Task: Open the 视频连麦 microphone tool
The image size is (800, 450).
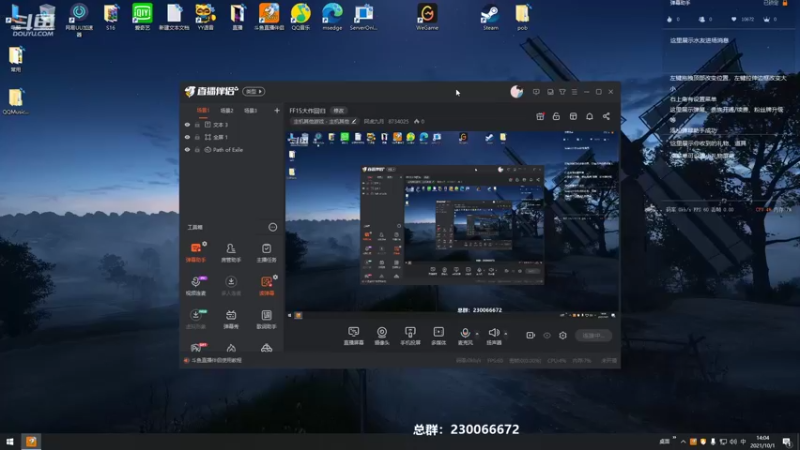Action: [195, 286]
